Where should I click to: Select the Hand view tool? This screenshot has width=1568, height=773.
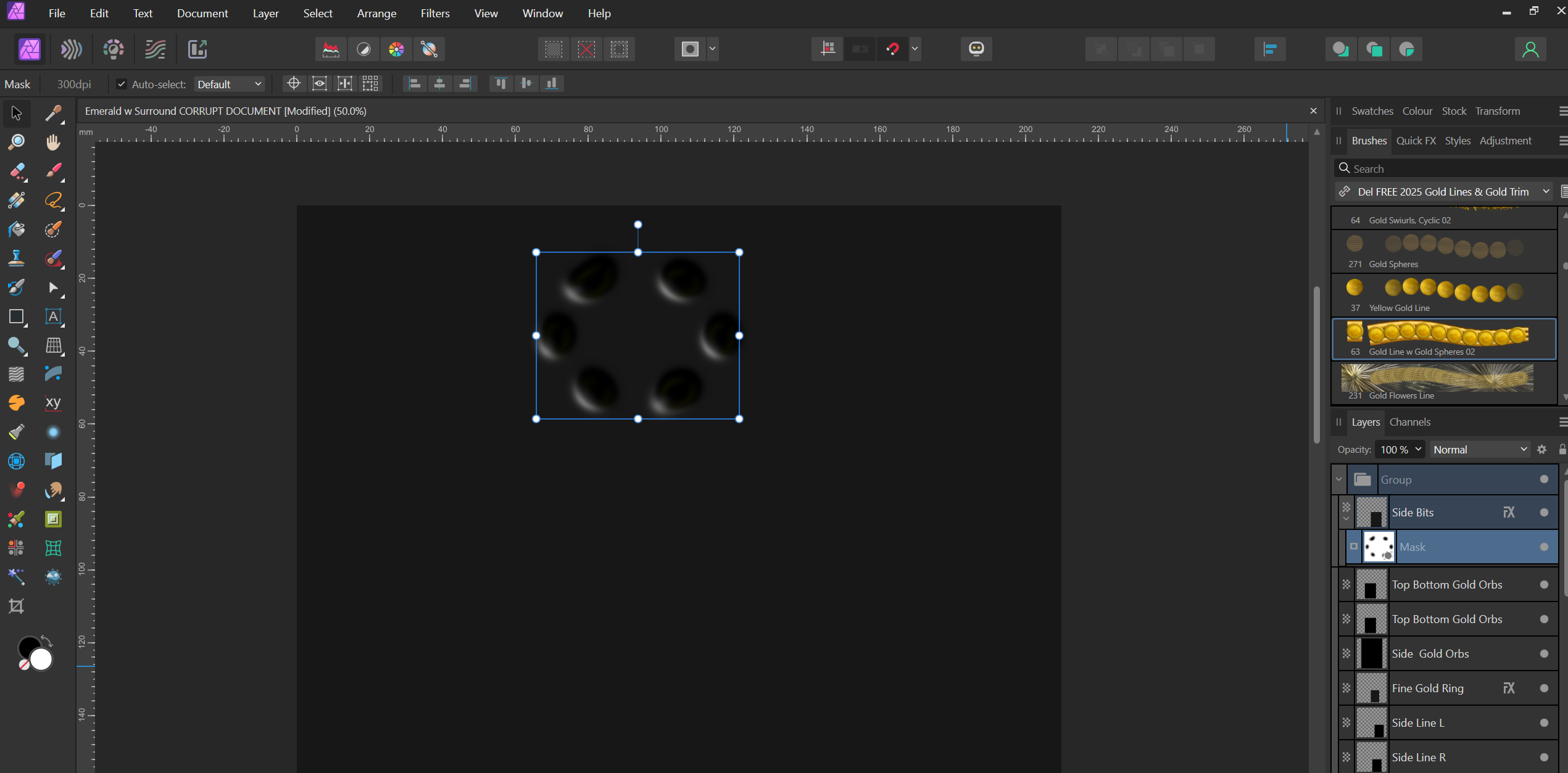point(54,143)
